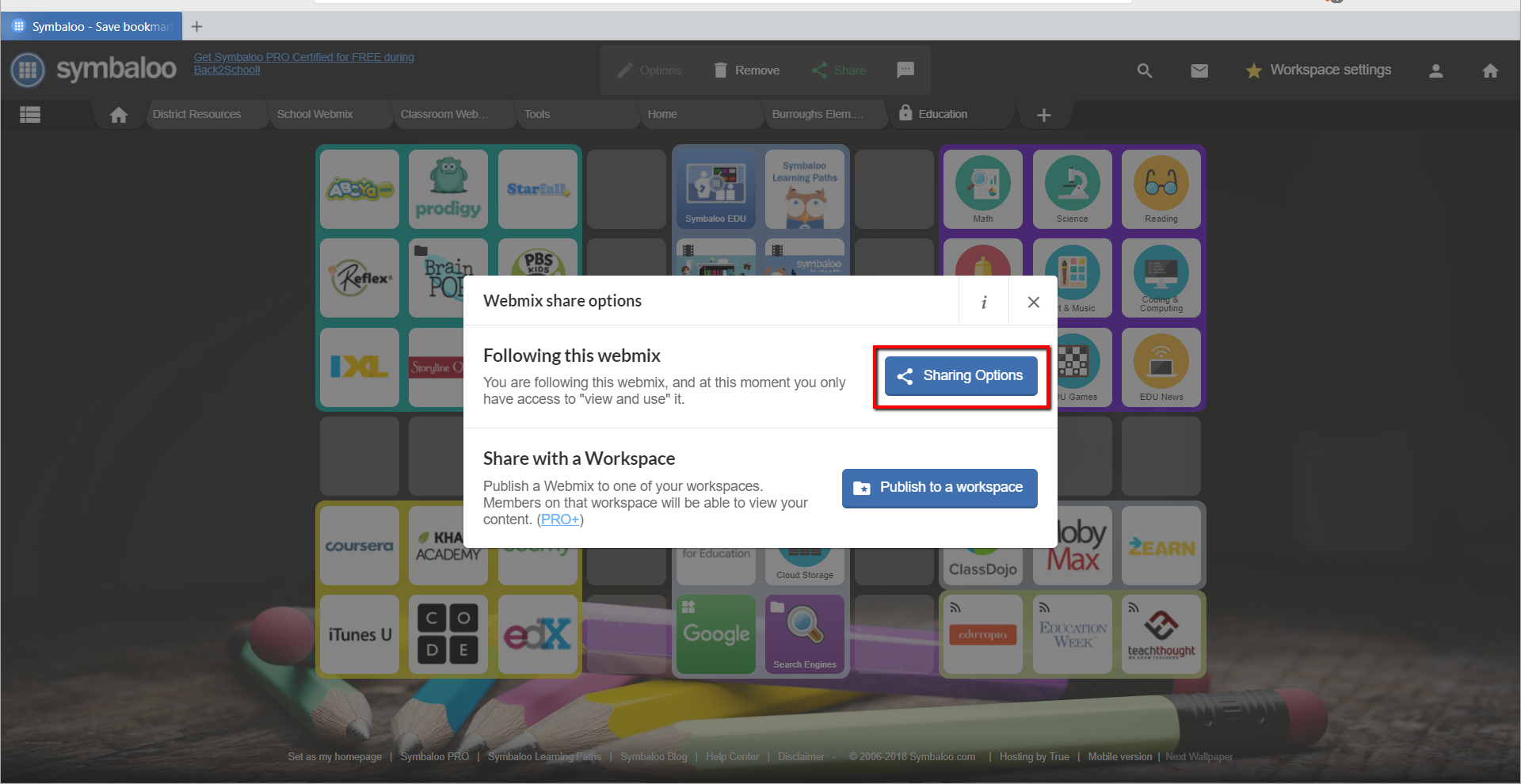
Task: Open the teachthought feed tile
Action: point(1161,634)
